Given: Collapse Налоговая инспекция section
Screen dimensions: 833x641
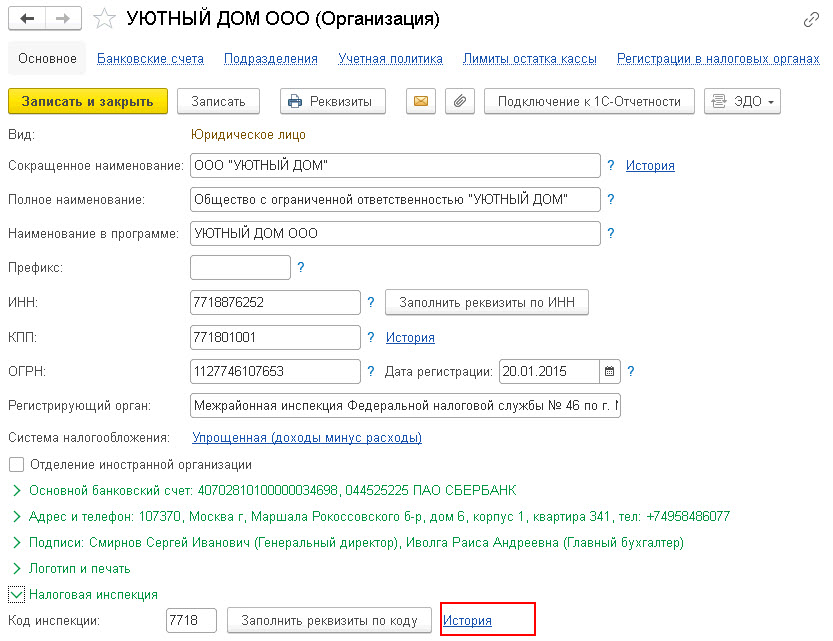Looking at the screenshot, I should pos(16,594).
